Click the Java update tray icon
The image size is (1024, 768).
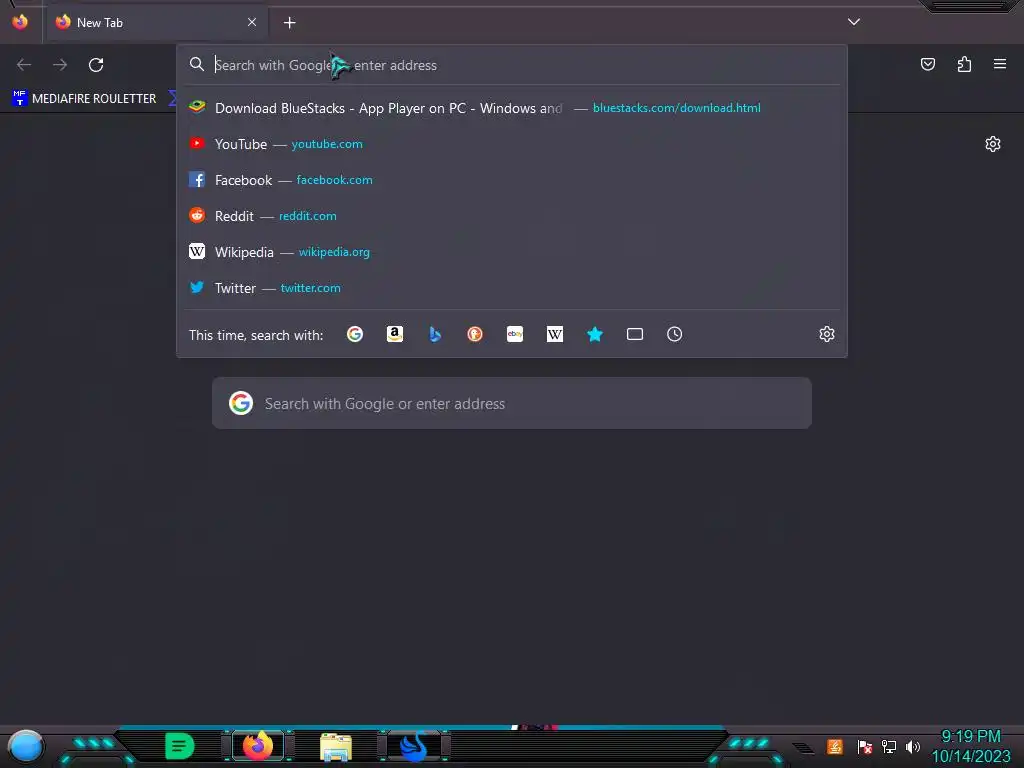835,746
